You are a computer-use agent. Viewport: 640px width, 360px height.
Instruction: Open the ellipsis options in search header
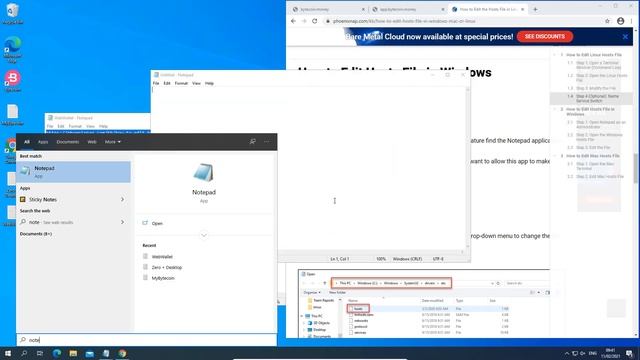[x=267, y=142]
